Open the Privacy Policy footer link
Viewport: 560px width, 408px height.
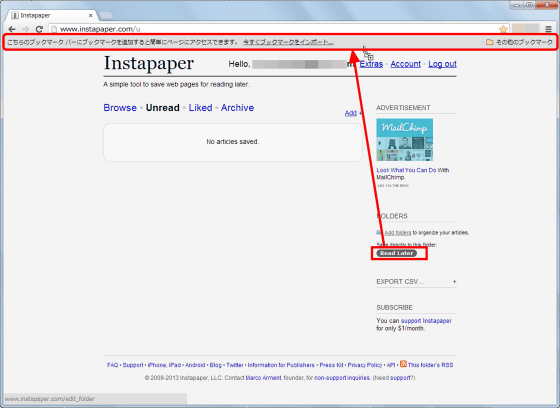click(x=365, y=365)
